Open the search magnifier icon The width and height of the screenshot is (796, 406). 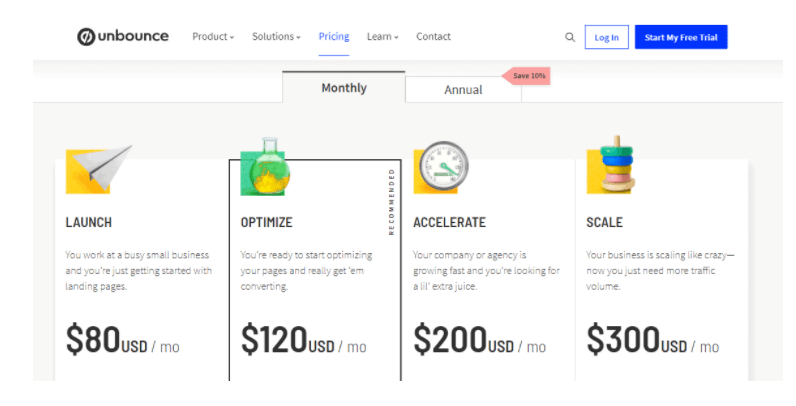(x=570, y=37)
